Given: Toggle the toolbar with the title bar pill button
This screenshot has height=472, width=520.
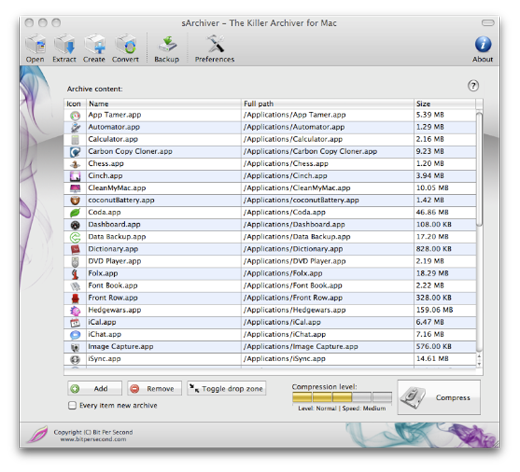Looking at the screenshot, I should (488, 23).
